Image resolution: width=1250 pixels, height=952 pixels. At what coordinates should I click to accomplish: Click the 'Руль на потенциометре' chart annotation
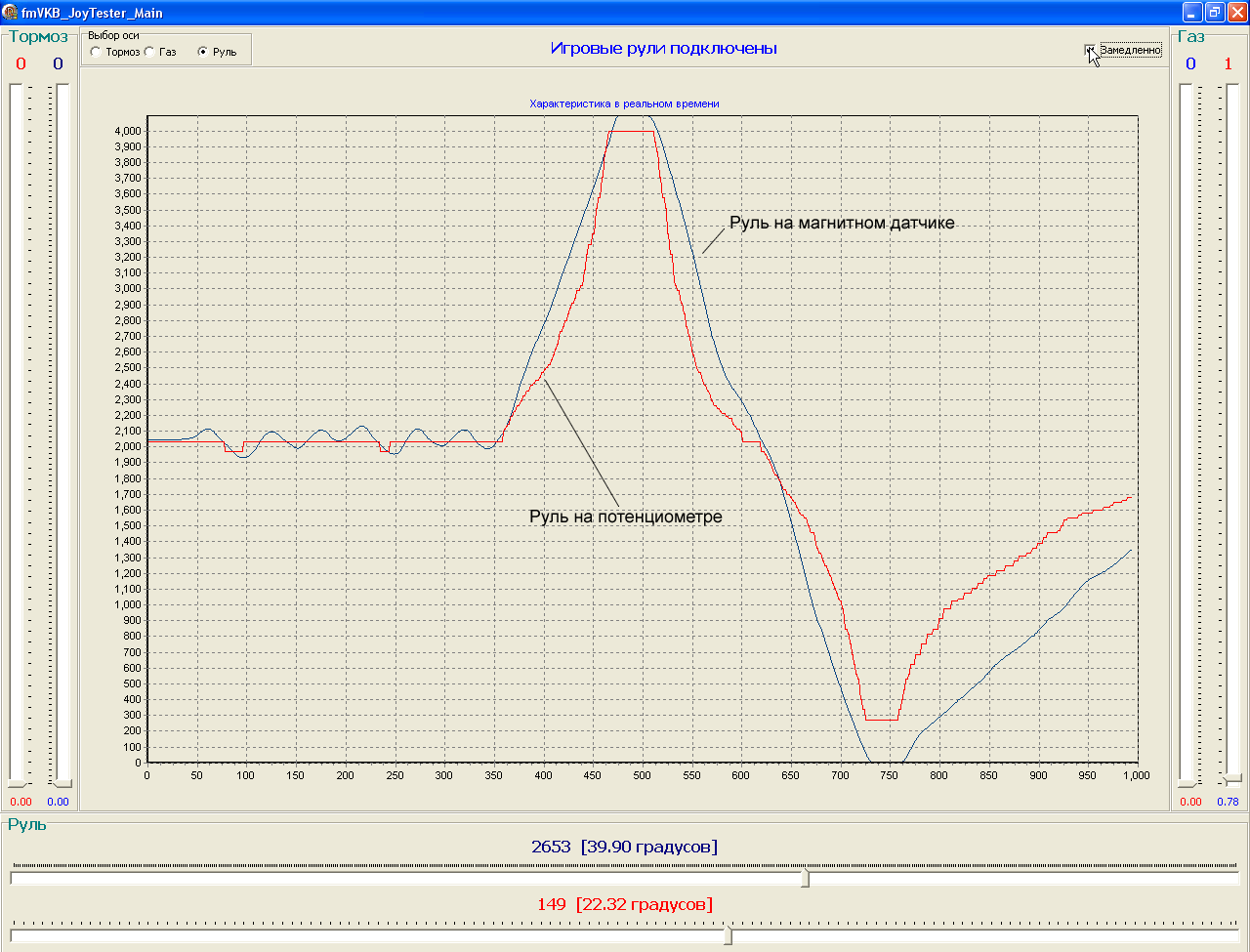point(626,517)
